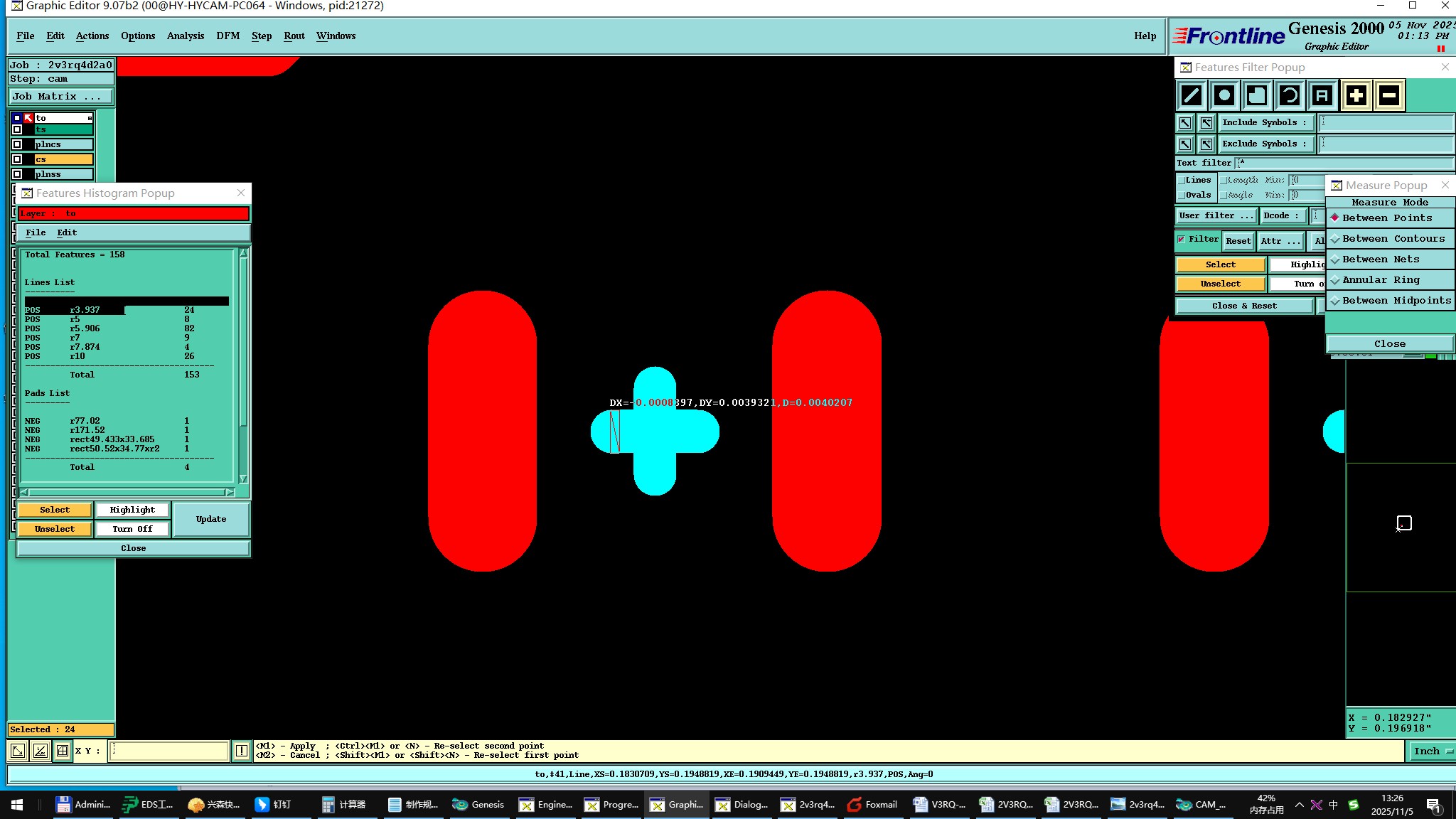This screenshot has width=1456, height=819.
Task: Click the XY coordinate input field
Action: pos(168,751)
